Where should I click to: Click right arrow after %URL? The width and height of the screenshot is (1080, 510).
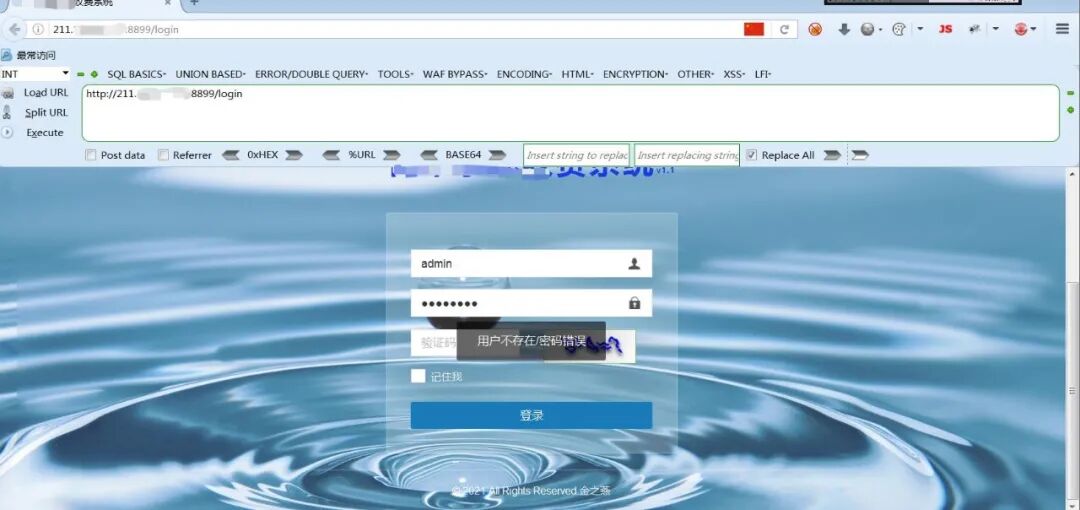[392, 155]
